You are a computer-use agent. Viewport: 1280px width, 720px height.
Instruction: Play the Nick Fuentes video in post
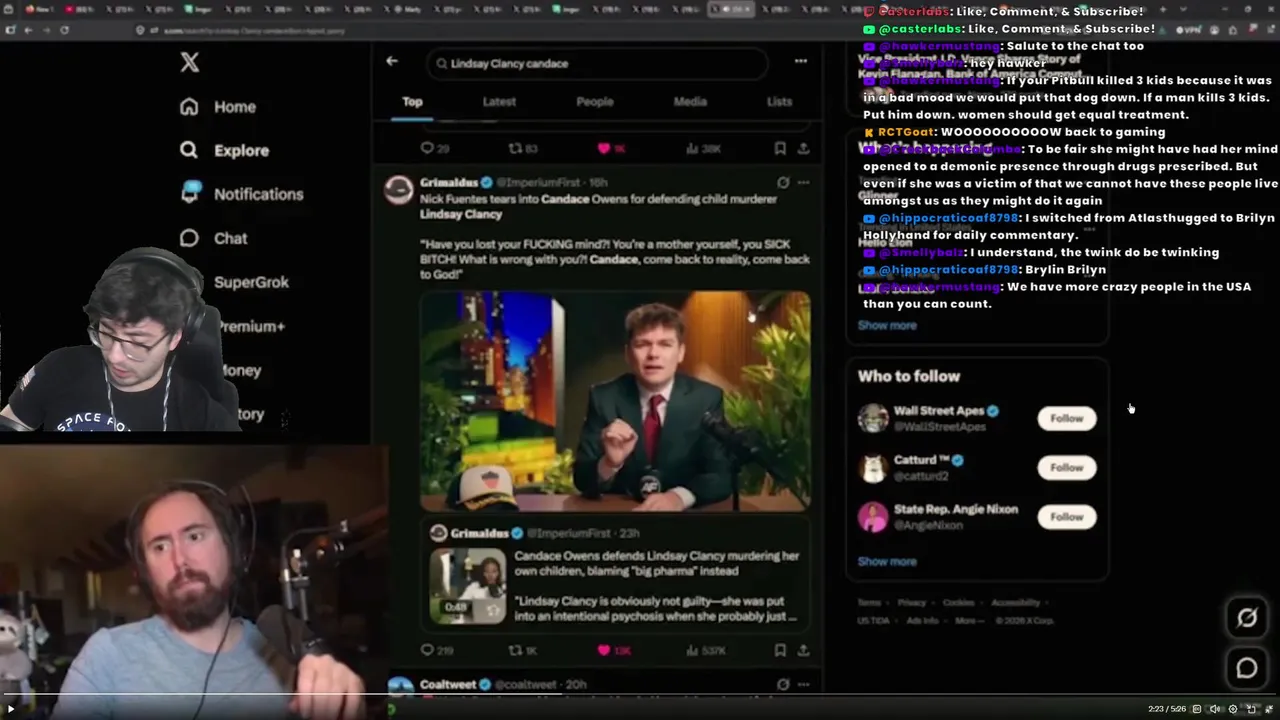coord(615,401)
